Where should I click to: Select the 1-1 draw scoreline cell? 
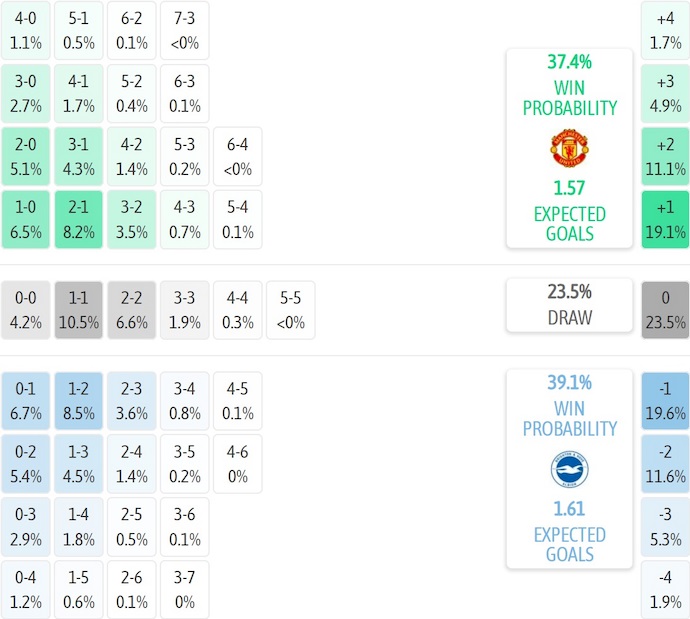tap(79, 310)
